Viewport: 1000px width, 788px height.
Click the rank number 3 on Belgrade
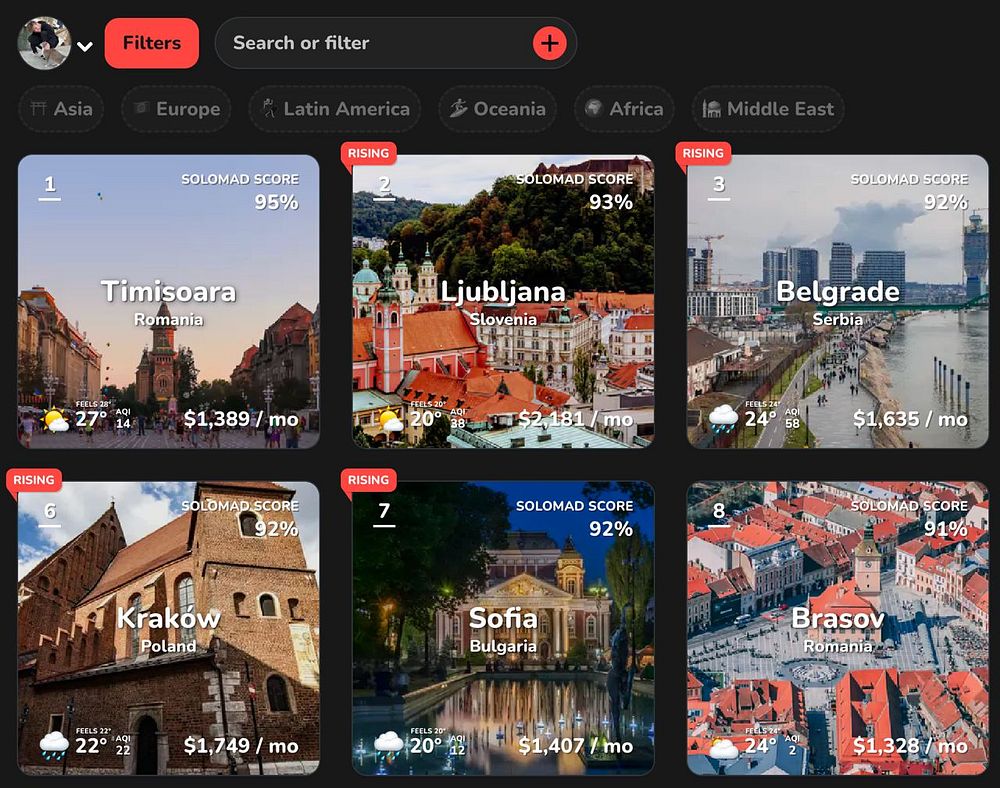[719, 185]
